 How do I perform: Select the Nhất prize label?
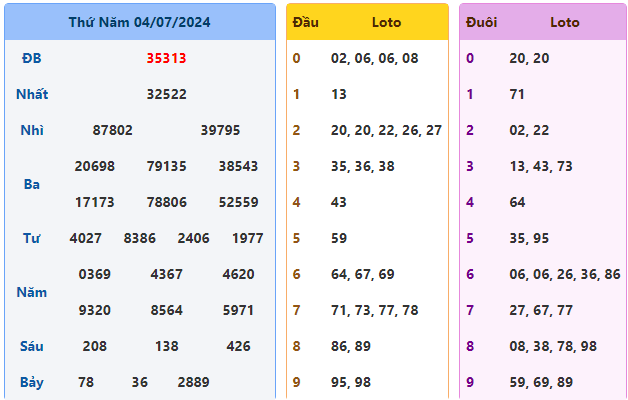(x=32, y=94)
